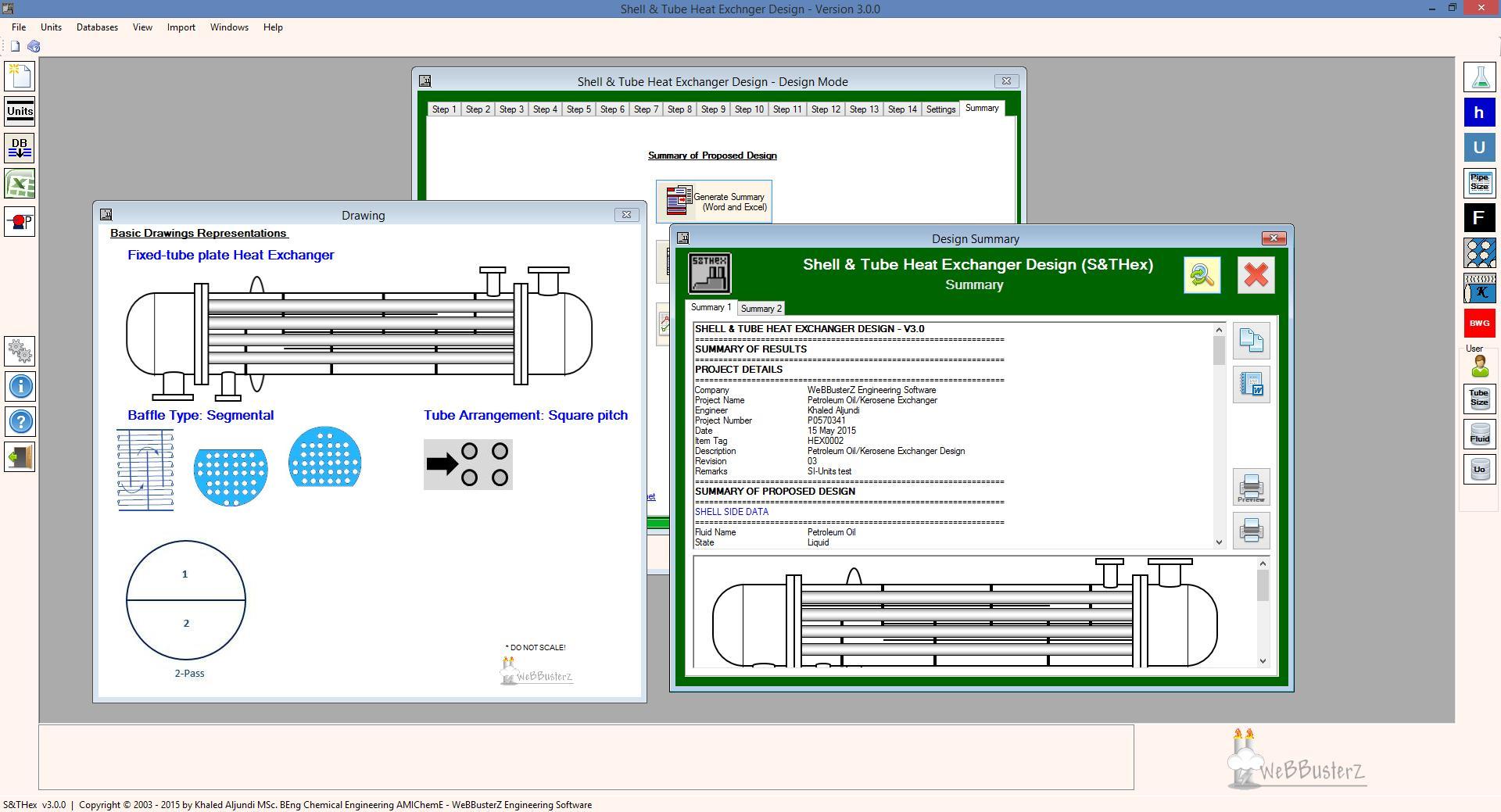Click the new document icon in left sidebar
1501x812 pixels.
click(20, 76)
